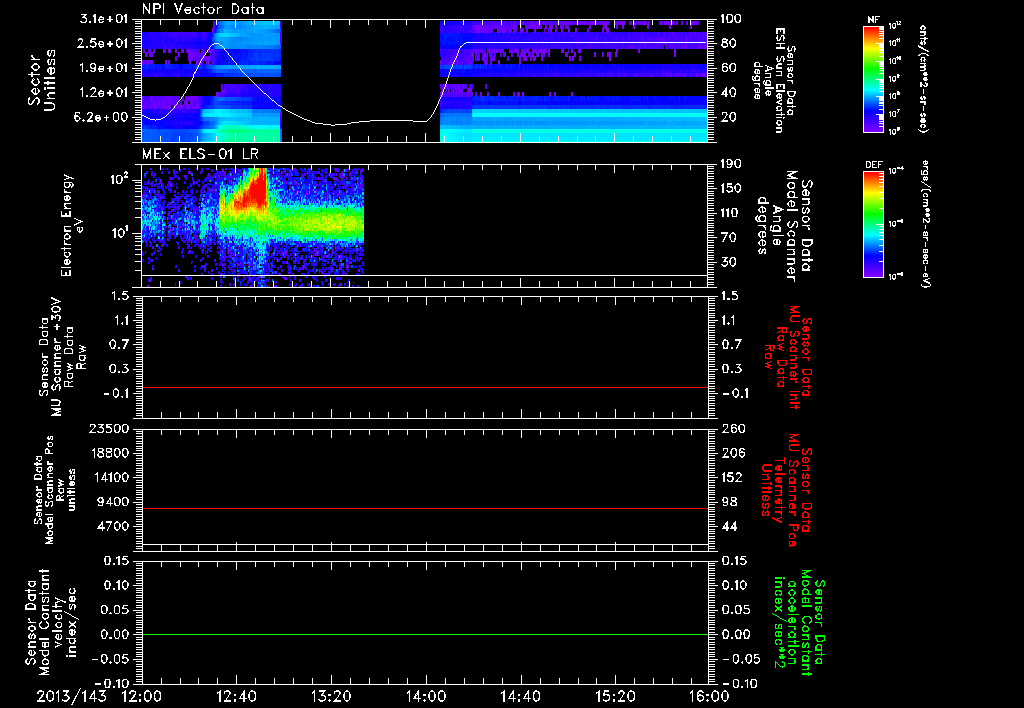Click the 16:00 time axis label
Image resolution: width=1024 pixels, height=708 pixels.
(x=709, y=696)
